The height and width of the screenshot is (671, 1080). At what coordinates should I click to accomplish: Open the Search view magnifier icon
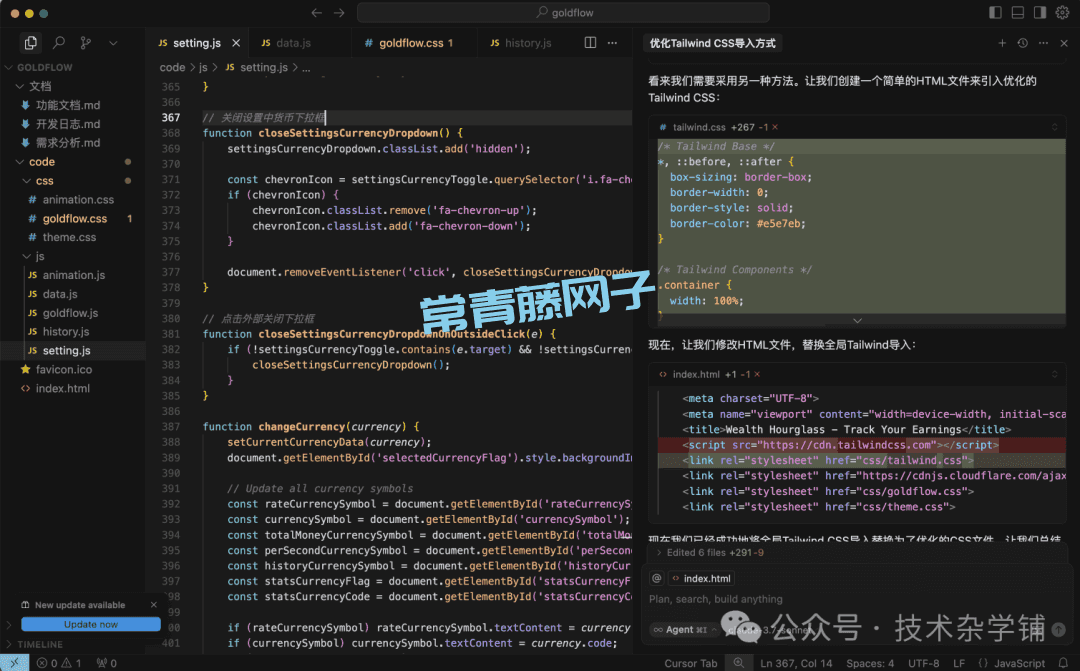point(59,43)
